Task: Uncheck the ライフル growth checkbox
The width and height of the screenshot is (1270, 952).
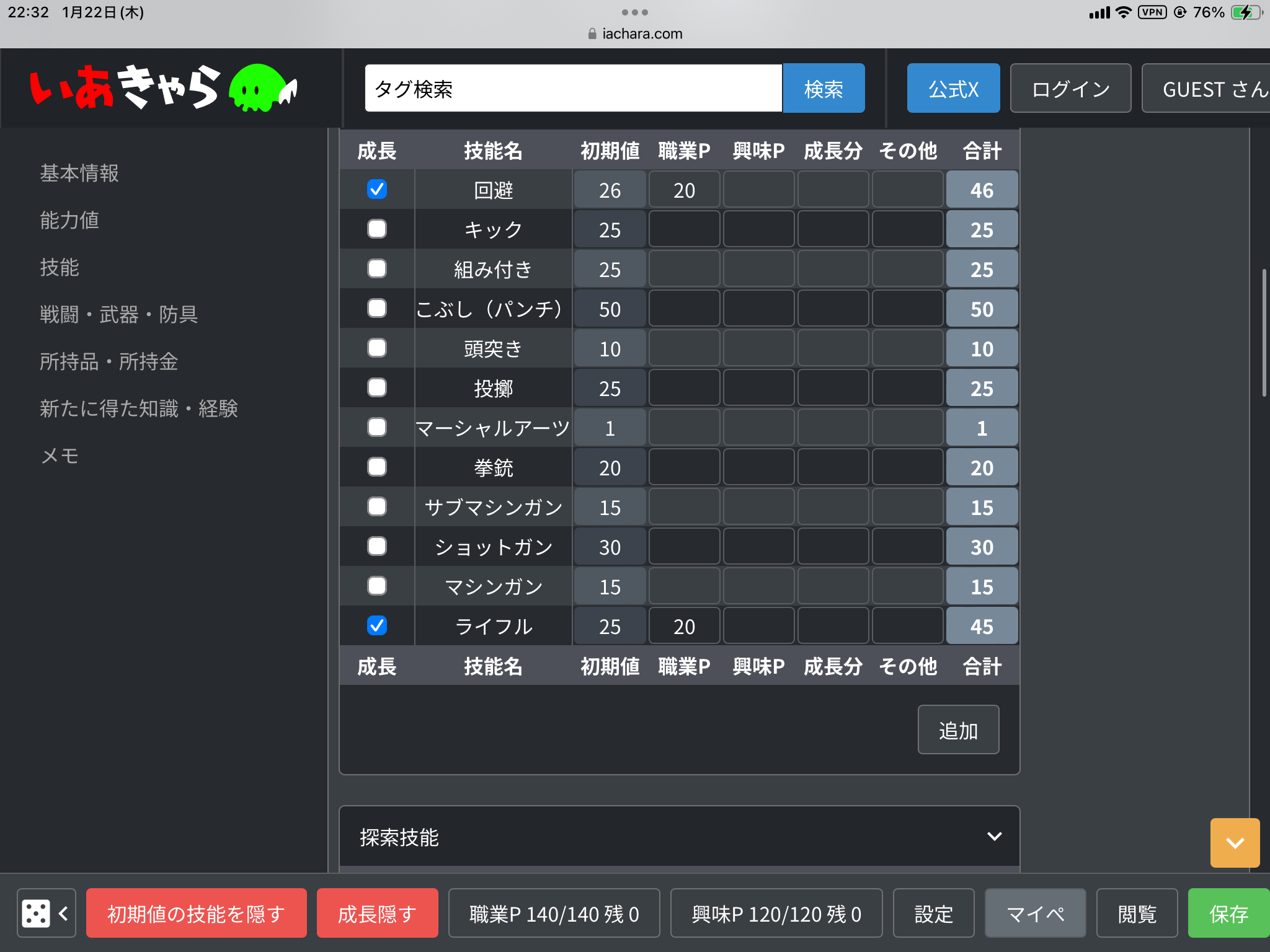Action: (x=377, y=626)
